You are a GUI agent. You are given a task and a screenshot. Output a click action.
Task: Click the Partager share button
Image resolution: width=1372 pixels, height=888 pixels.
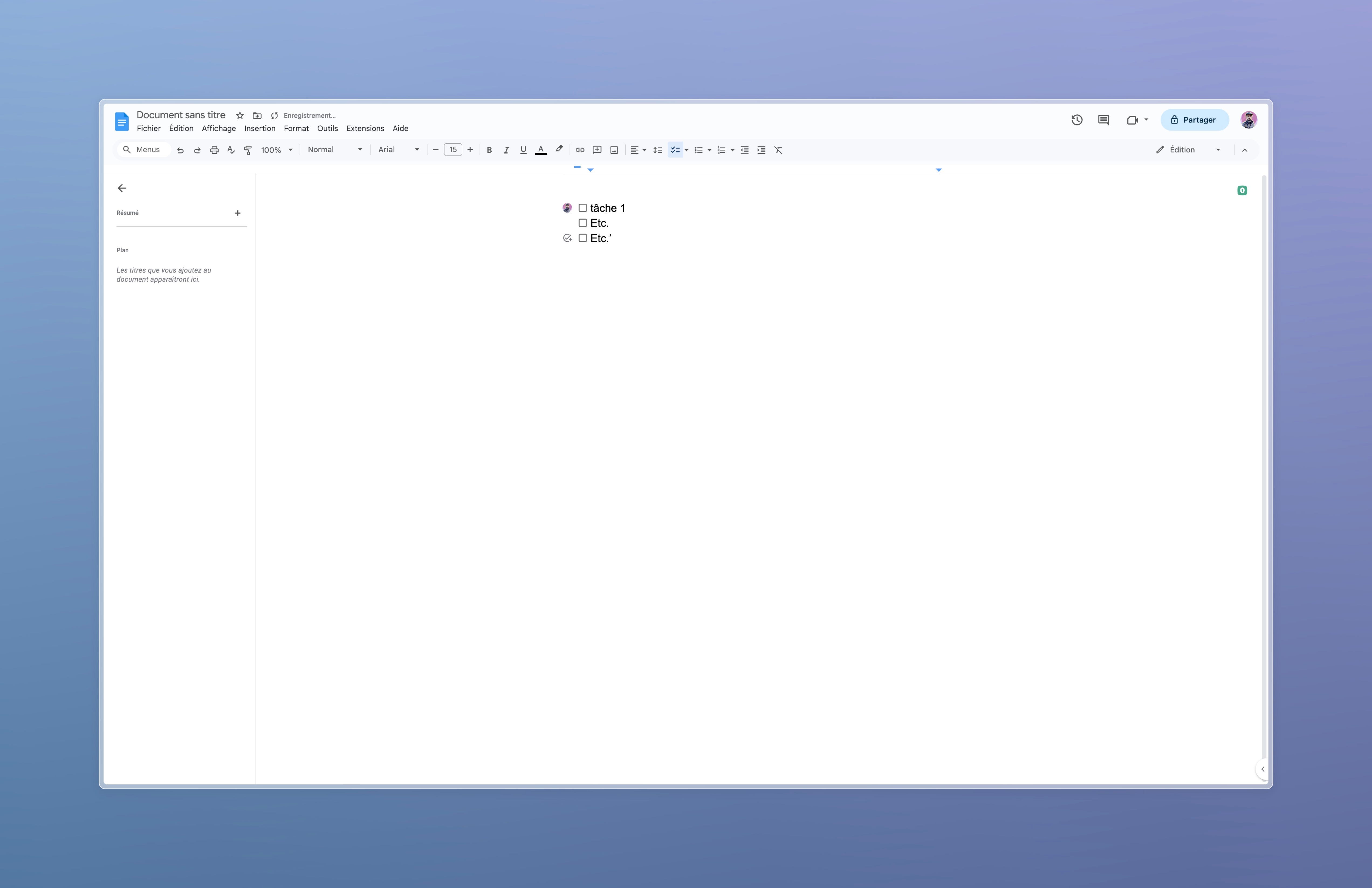(1195, 120)
